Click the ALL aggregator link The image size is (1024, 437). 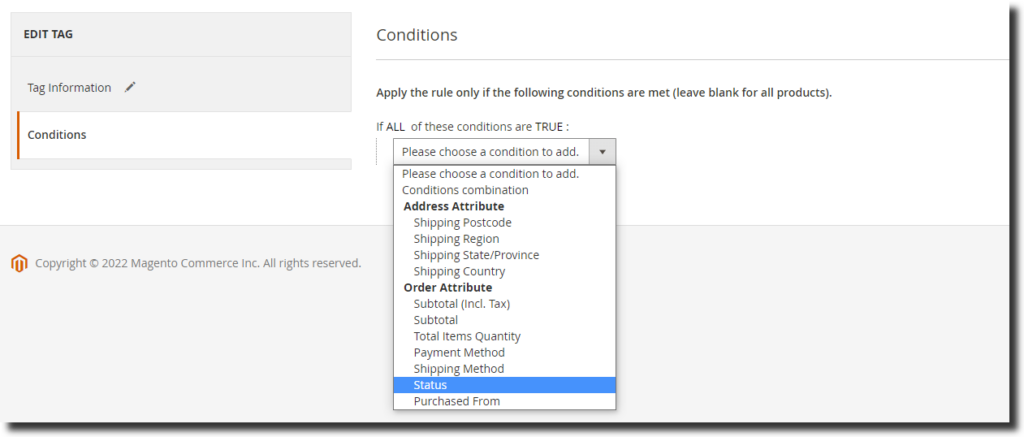[396, 126]
